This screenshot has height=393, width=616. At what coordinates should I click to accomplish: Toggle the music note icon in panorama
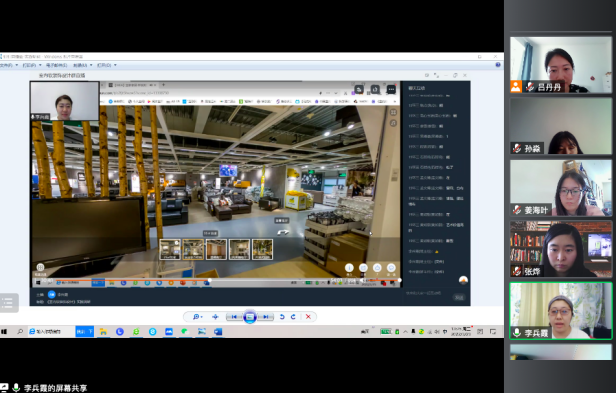pyautogui.click(x=393, y=123)
